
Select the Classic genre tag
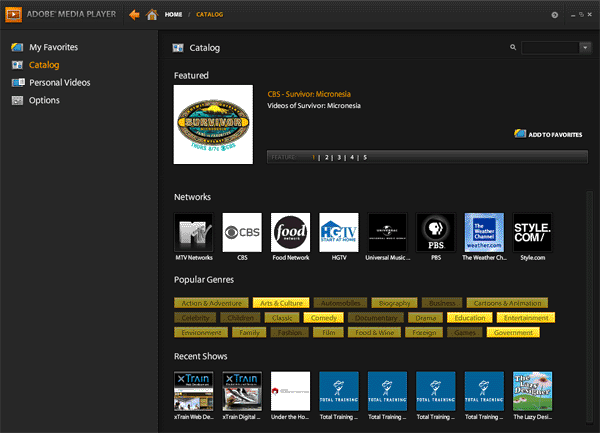[282, 317]
